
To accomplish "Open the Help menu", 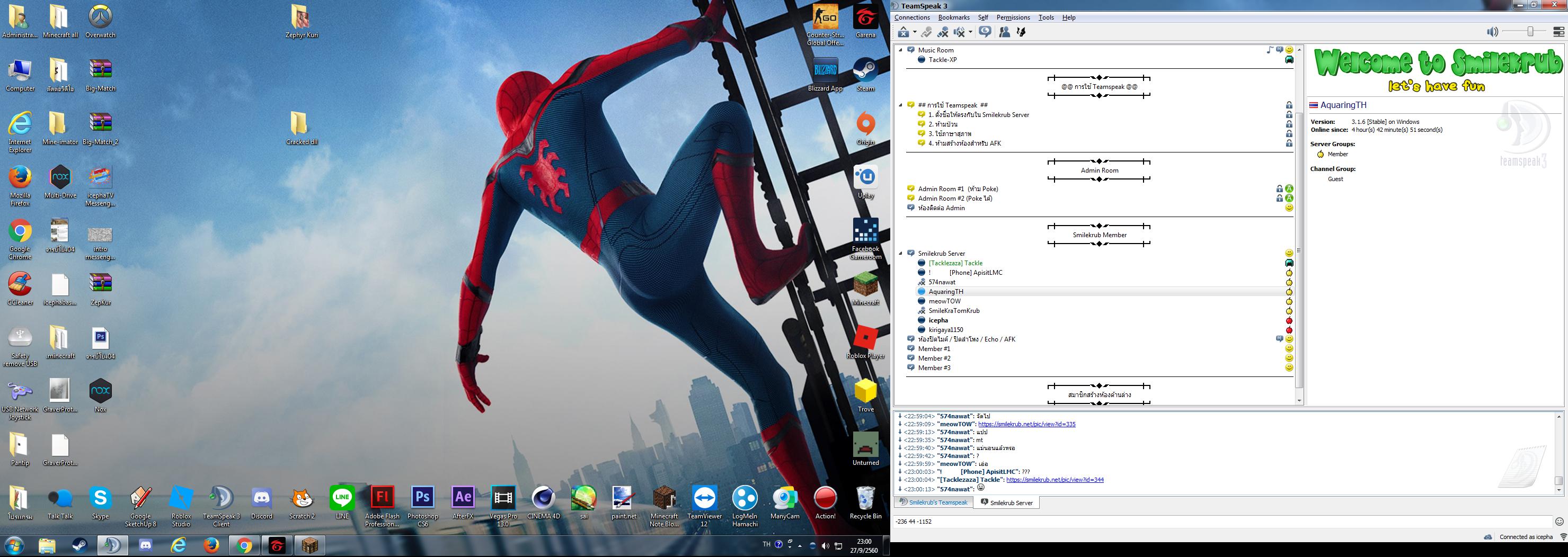I will [1069, 17].
